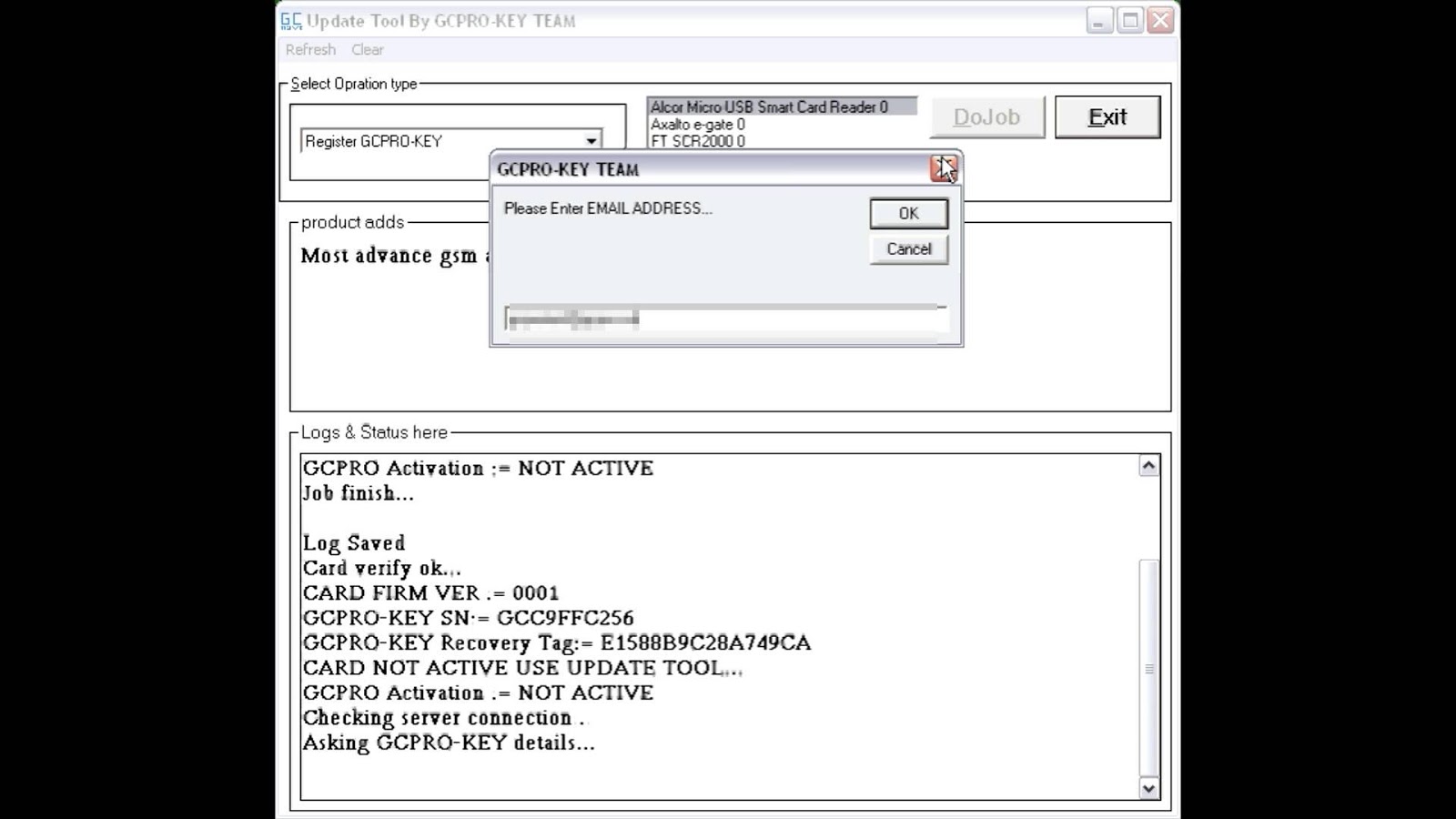Expand the Register GCPRO-KEY operation dropdown
The image size is (1456, 819).
point(591,141)
